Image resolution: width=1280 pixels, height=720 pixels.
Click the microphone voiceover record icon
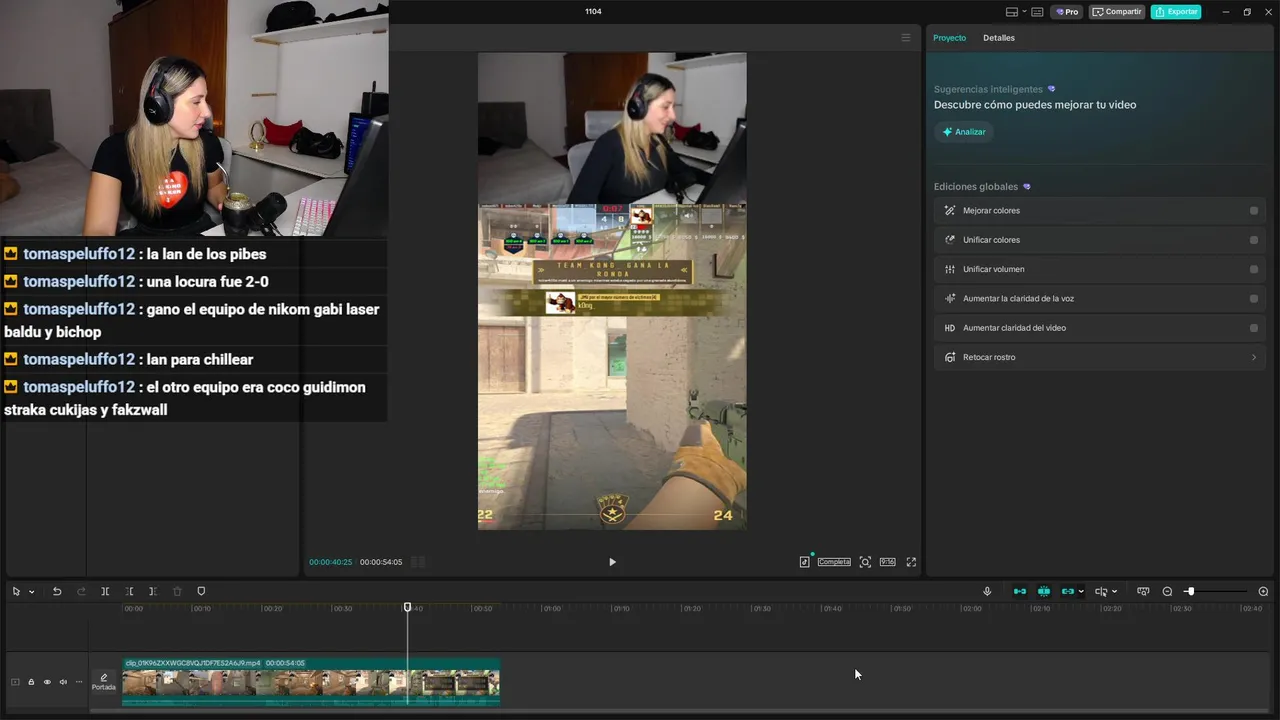[987, 591]
